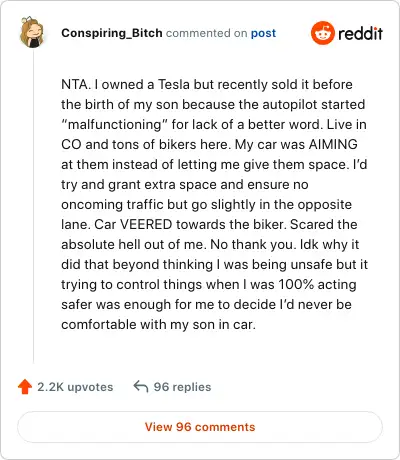Click the word AIMING in the comment

pyautogui.click(x=333, y=145)
